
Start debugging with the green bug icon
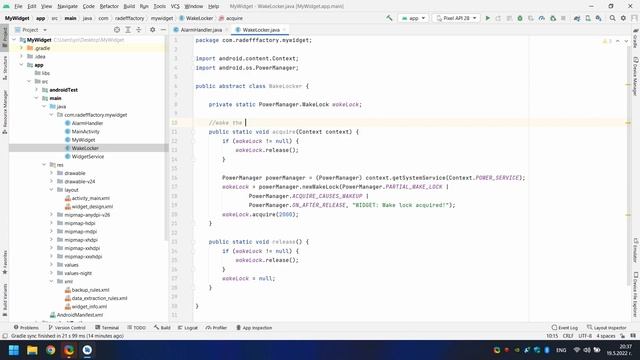(520, 18)
